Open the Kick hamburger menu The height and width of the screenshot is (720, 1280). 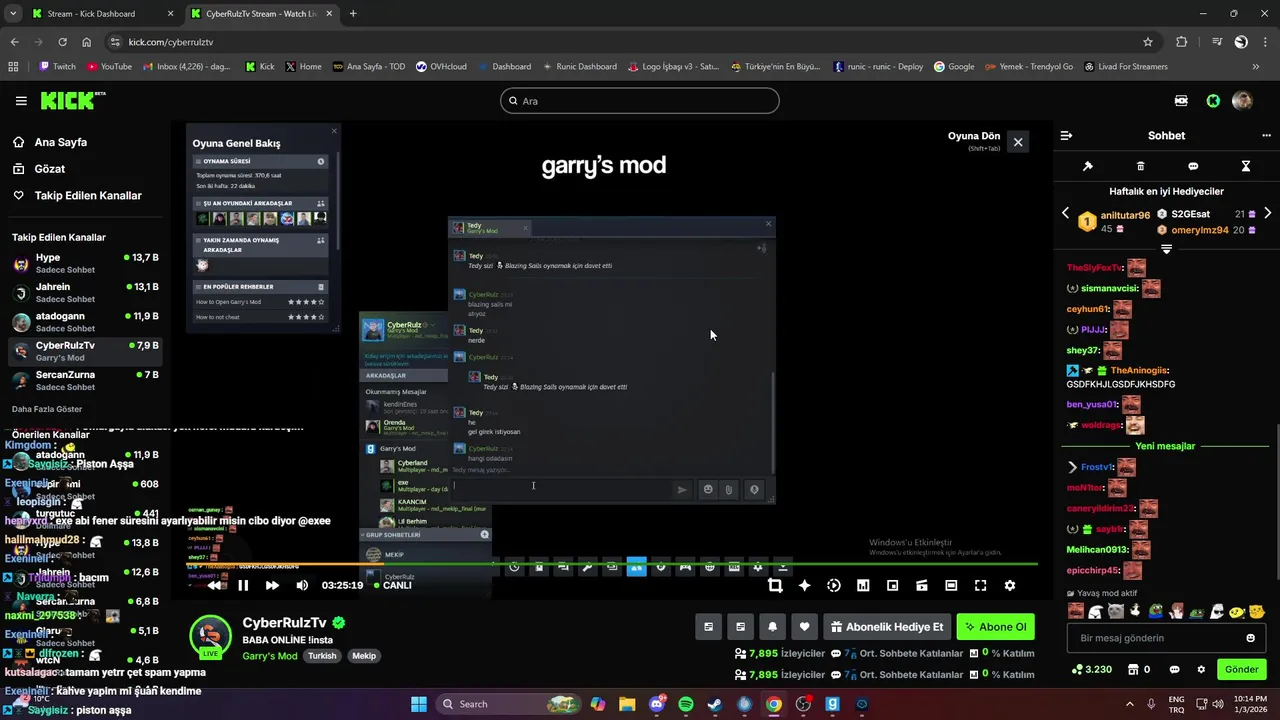click(x=21, y=101)
